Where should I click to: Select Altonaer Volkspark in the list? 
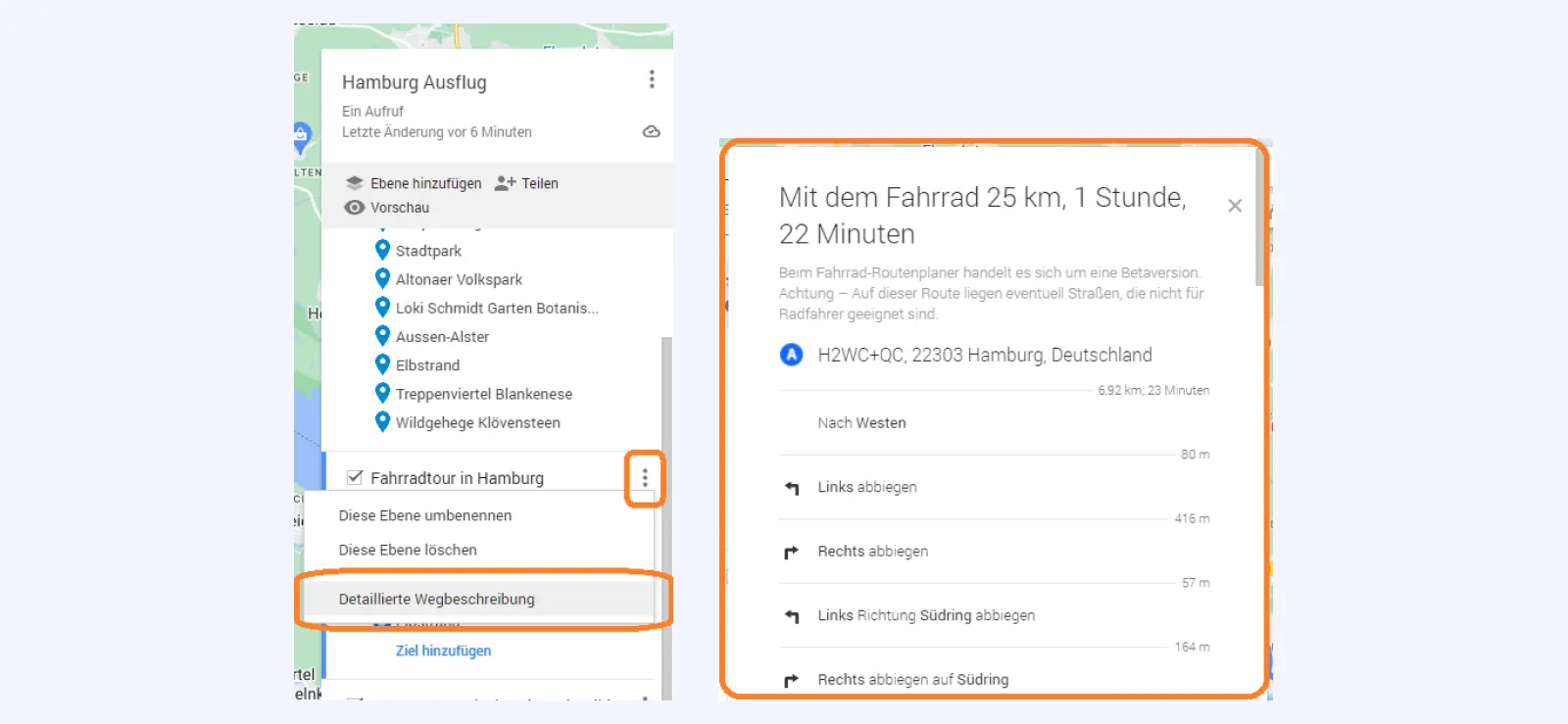point(459,279)
